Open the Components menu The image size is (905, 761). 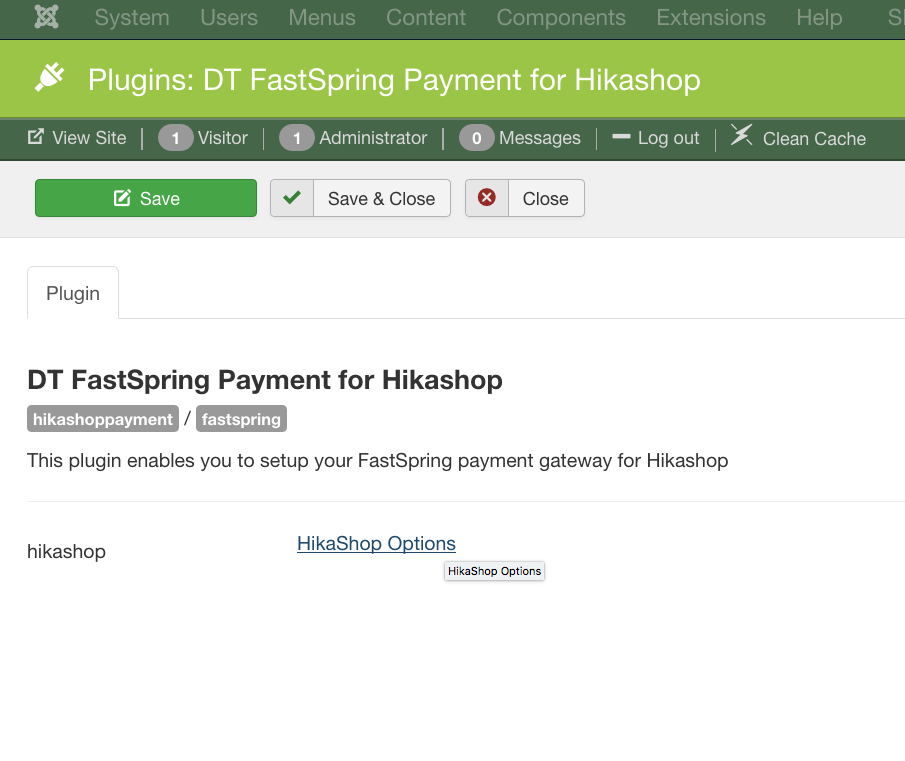point(561,17)
